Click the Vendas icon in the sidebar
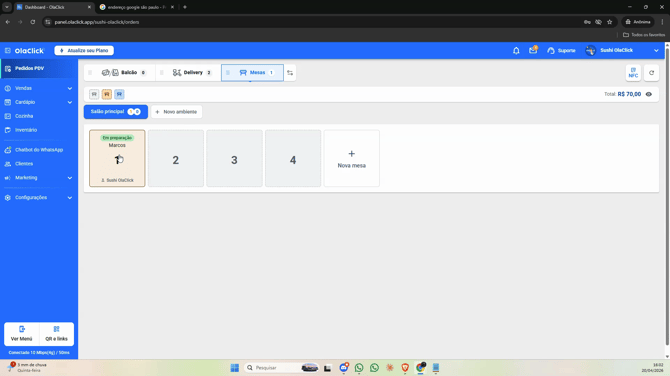 pyautogui.click(x=8, y=88)
